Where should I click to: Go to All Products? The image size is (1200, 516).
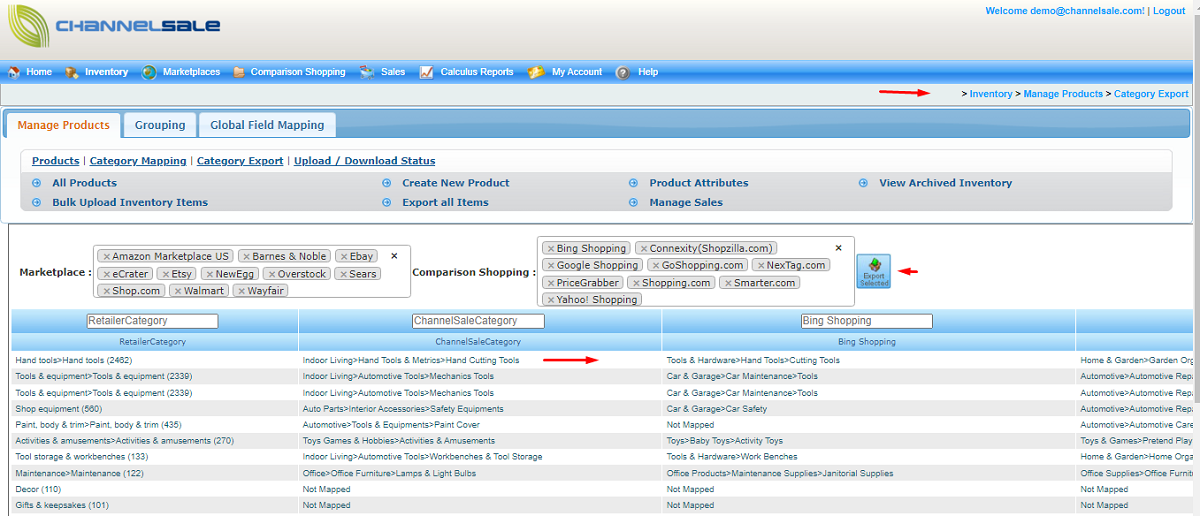point(84,183)
